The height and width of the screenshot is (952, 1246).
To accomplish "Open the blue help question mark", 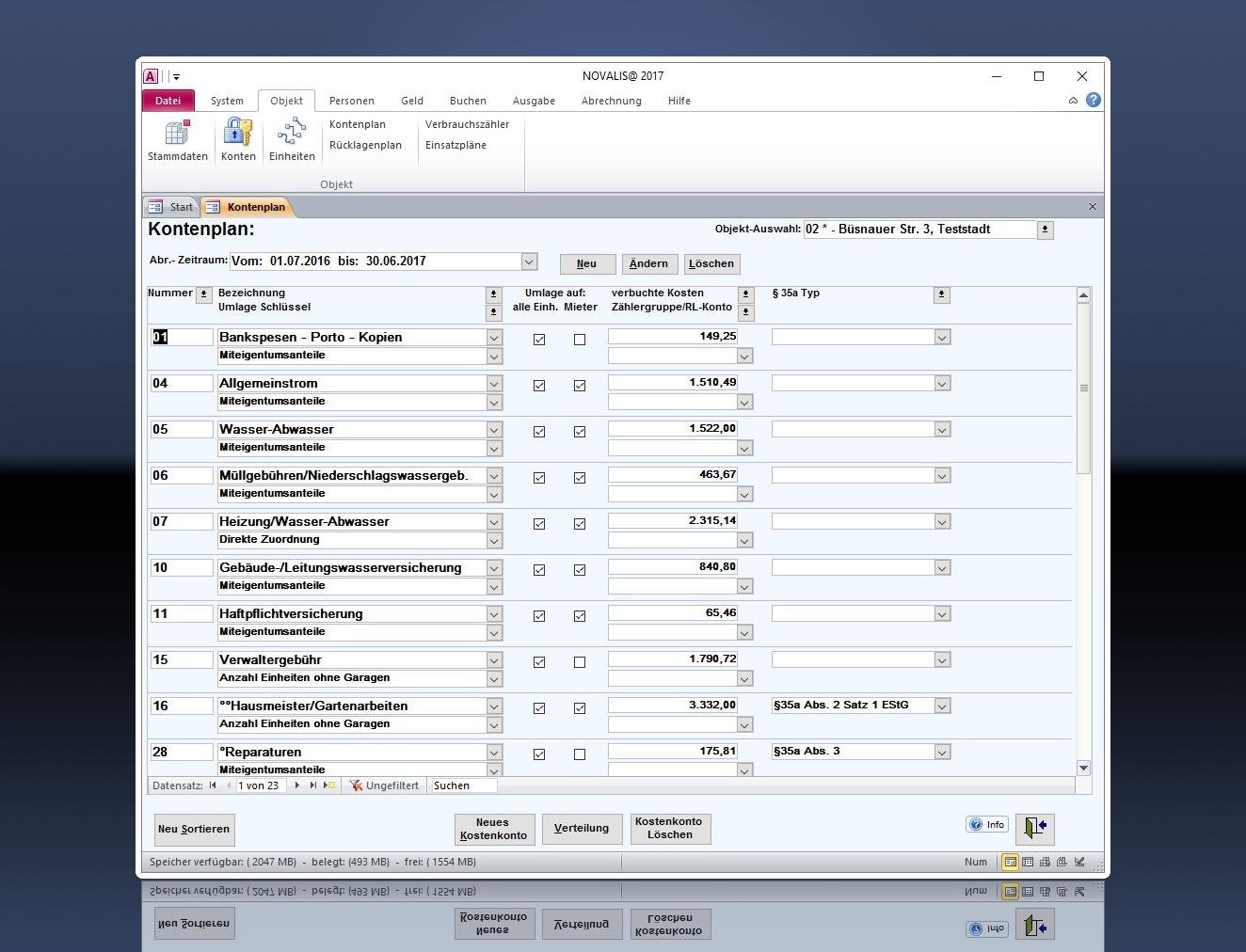I will coord(1093,100).
